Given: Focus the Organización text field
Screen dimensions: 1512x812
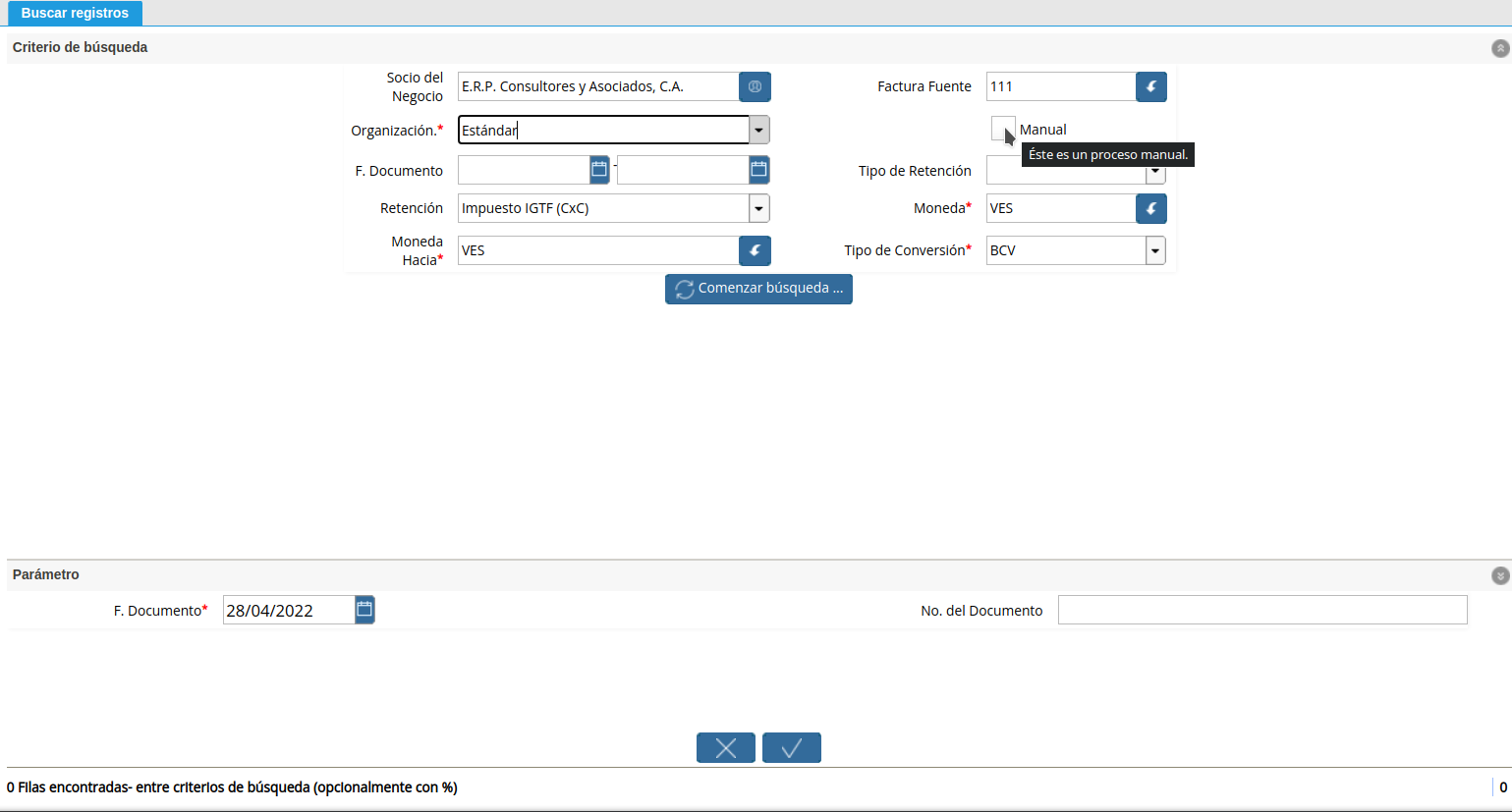Looking at the screenshot, I should coord(603,130).
